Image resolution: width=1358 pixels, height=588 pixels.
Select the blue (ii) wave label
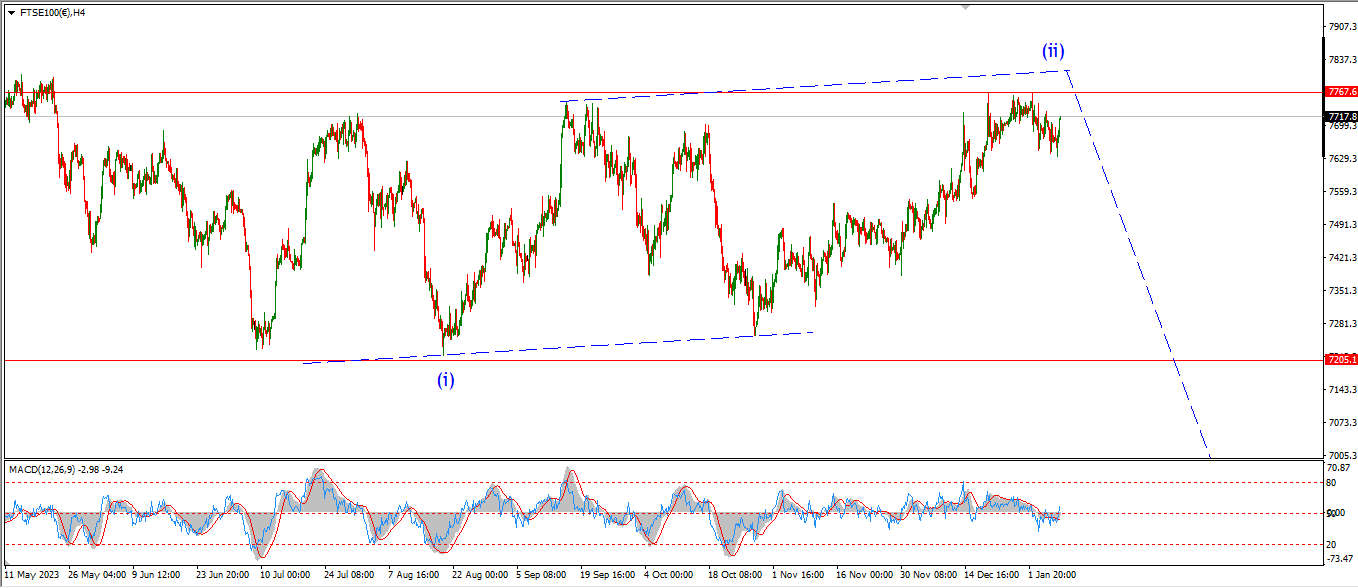(1052, 50)
